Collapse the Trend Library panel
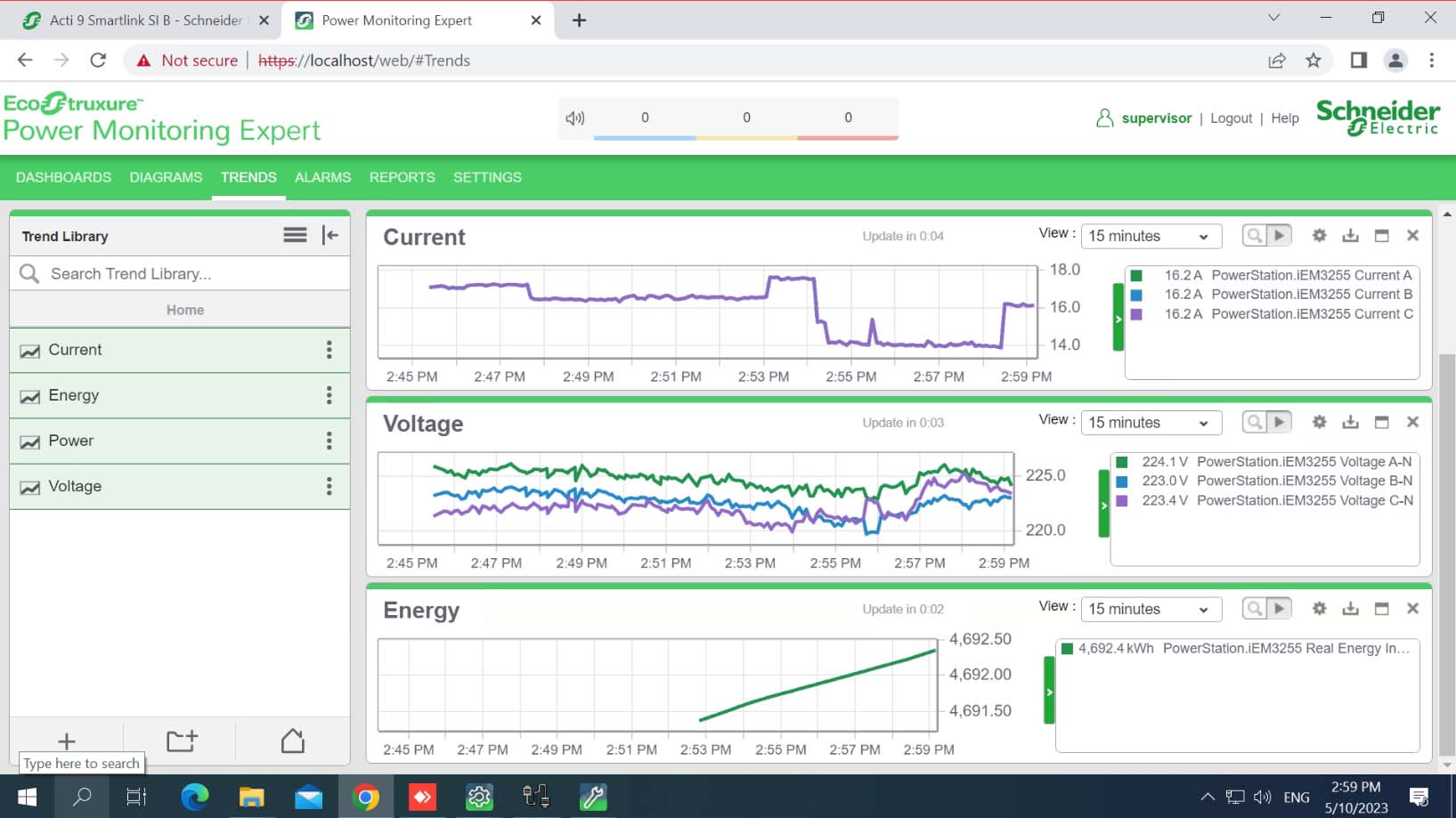The width and height of the screenshot is (1456, 818). click(330, 236)
